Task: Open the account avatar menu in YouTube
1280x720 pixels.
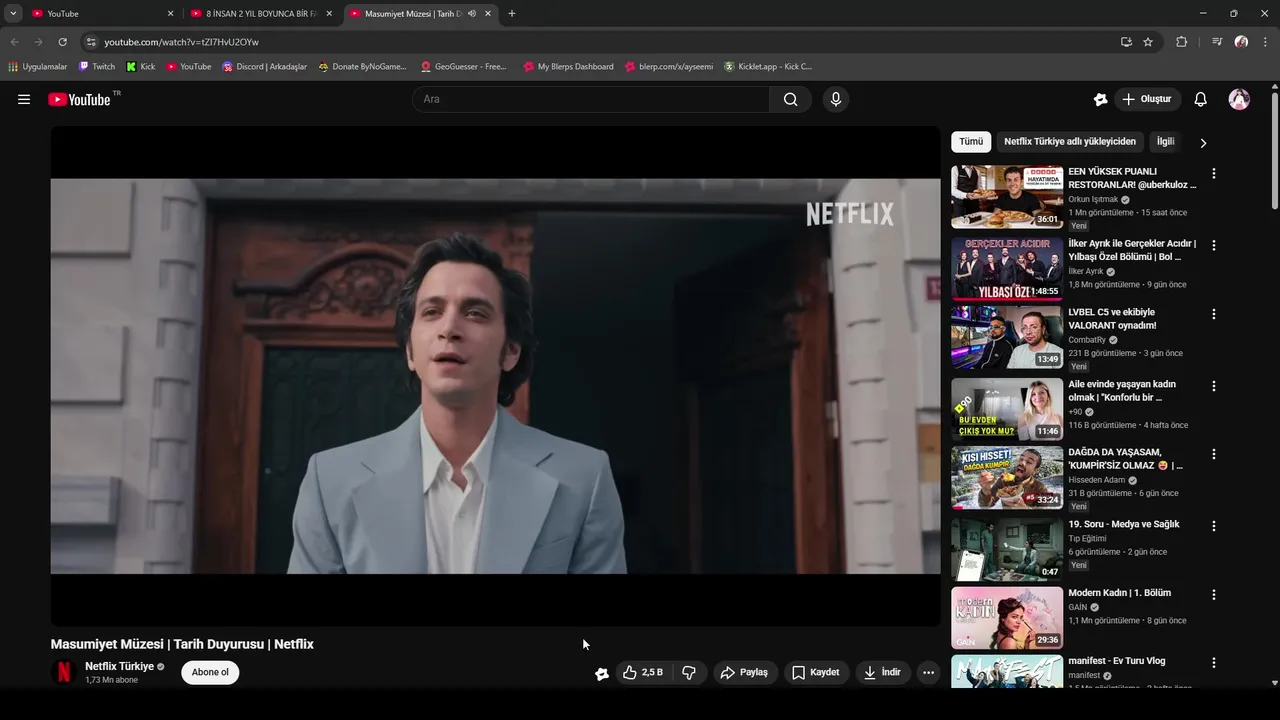Action: 1239,99
